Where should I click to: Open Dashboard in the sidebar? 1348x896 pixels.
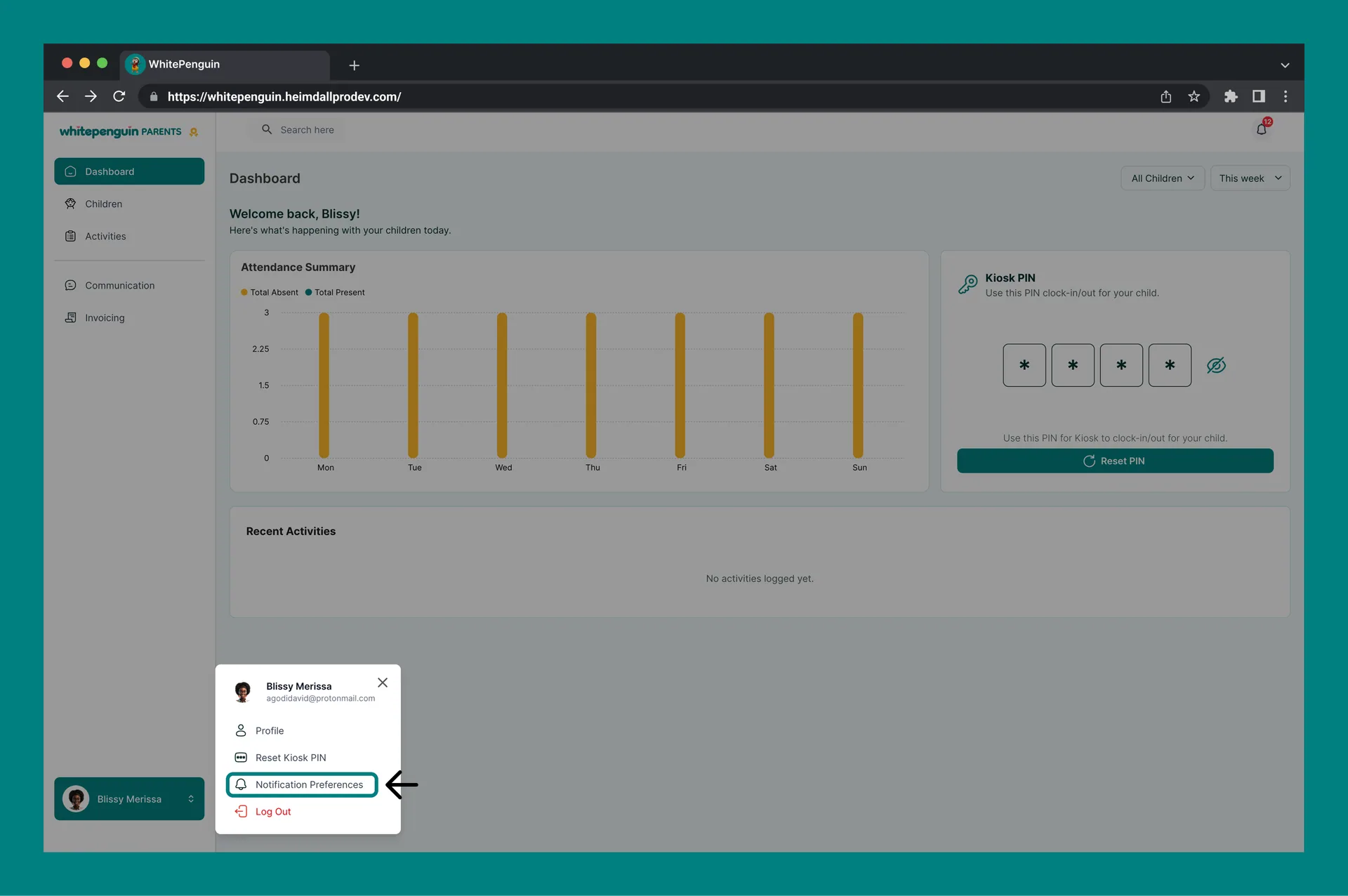click(129, 171)
